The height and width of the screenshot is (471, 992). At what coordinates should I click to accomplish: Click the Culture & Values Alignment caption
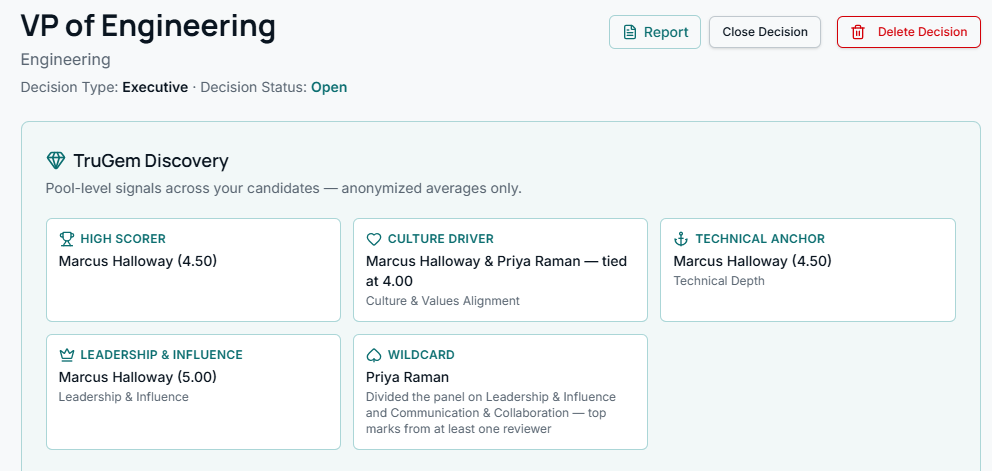coord(443,301)
